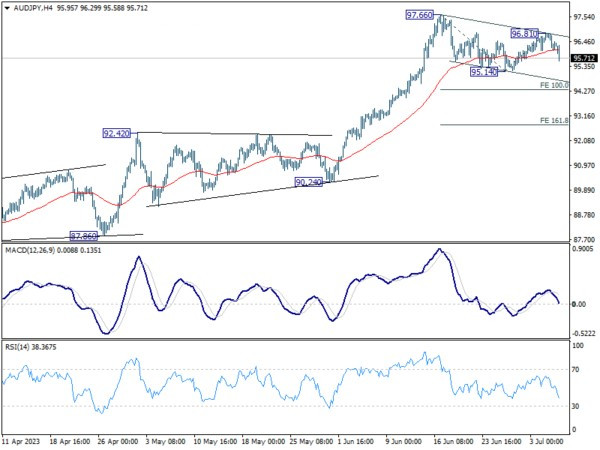Select the 97.660 price label
This screenshot has width=600, height=450.
[419, 15]
